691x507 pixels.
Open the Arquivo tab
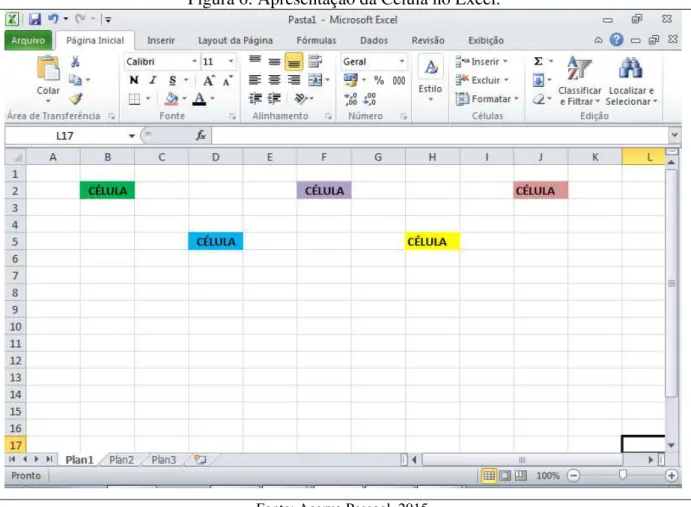28,40
